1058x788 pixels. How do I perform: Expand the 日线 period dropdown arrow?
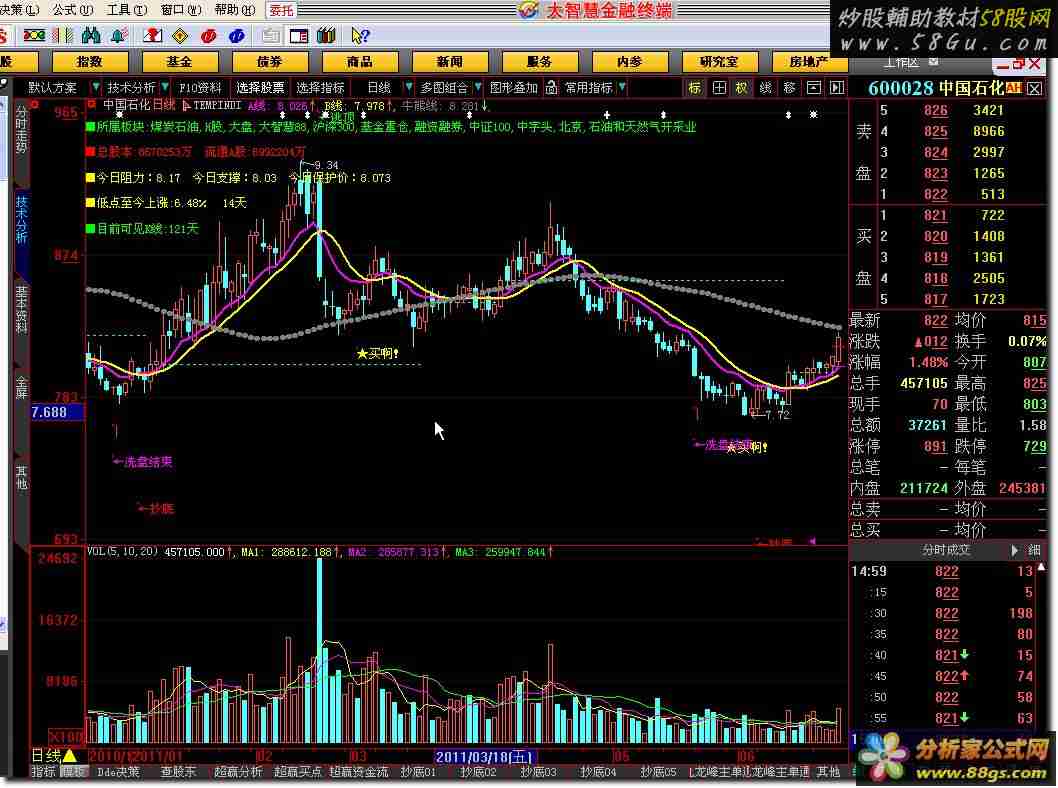(x=408, y=87)
